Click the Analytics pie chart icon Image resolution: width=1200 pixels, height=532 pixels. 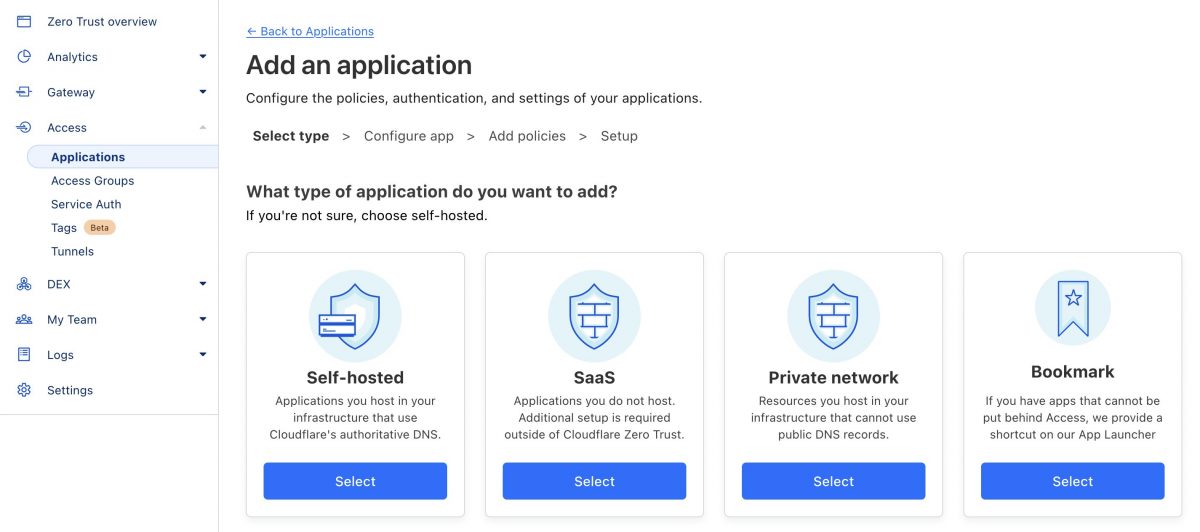tap(24, 57)
